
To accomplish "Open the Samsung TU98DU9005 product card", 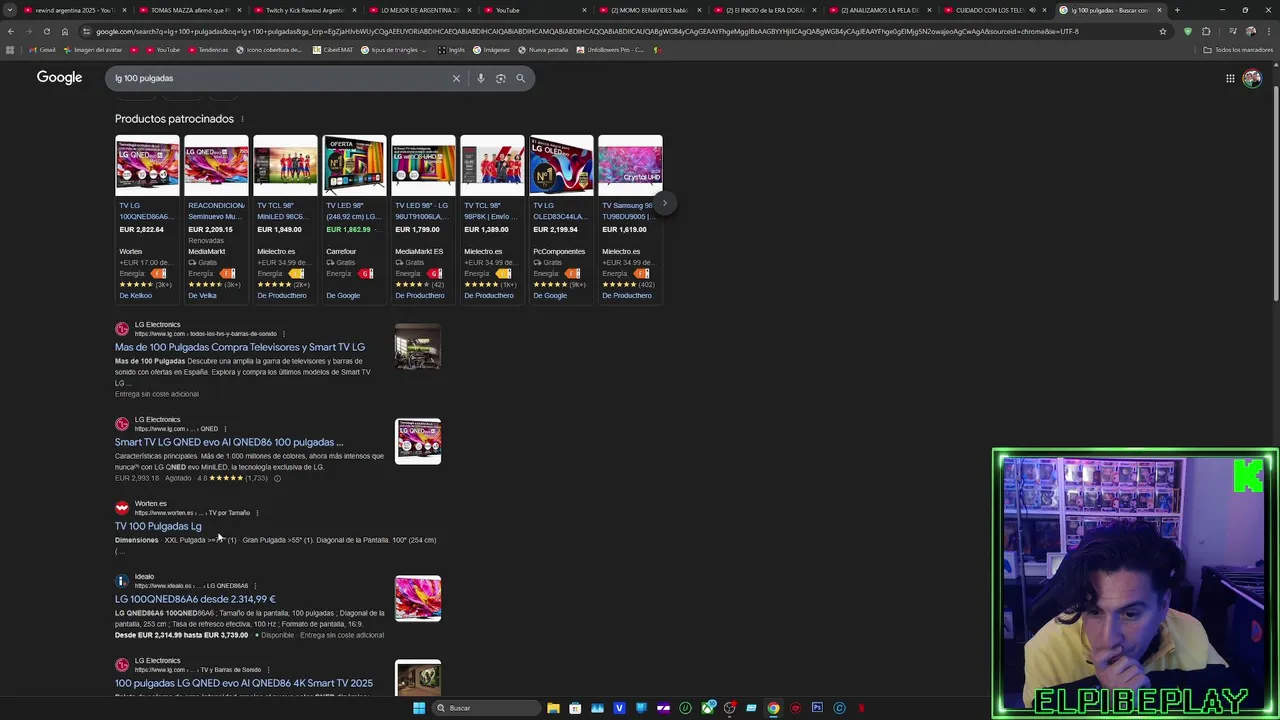I will point(630,218).
